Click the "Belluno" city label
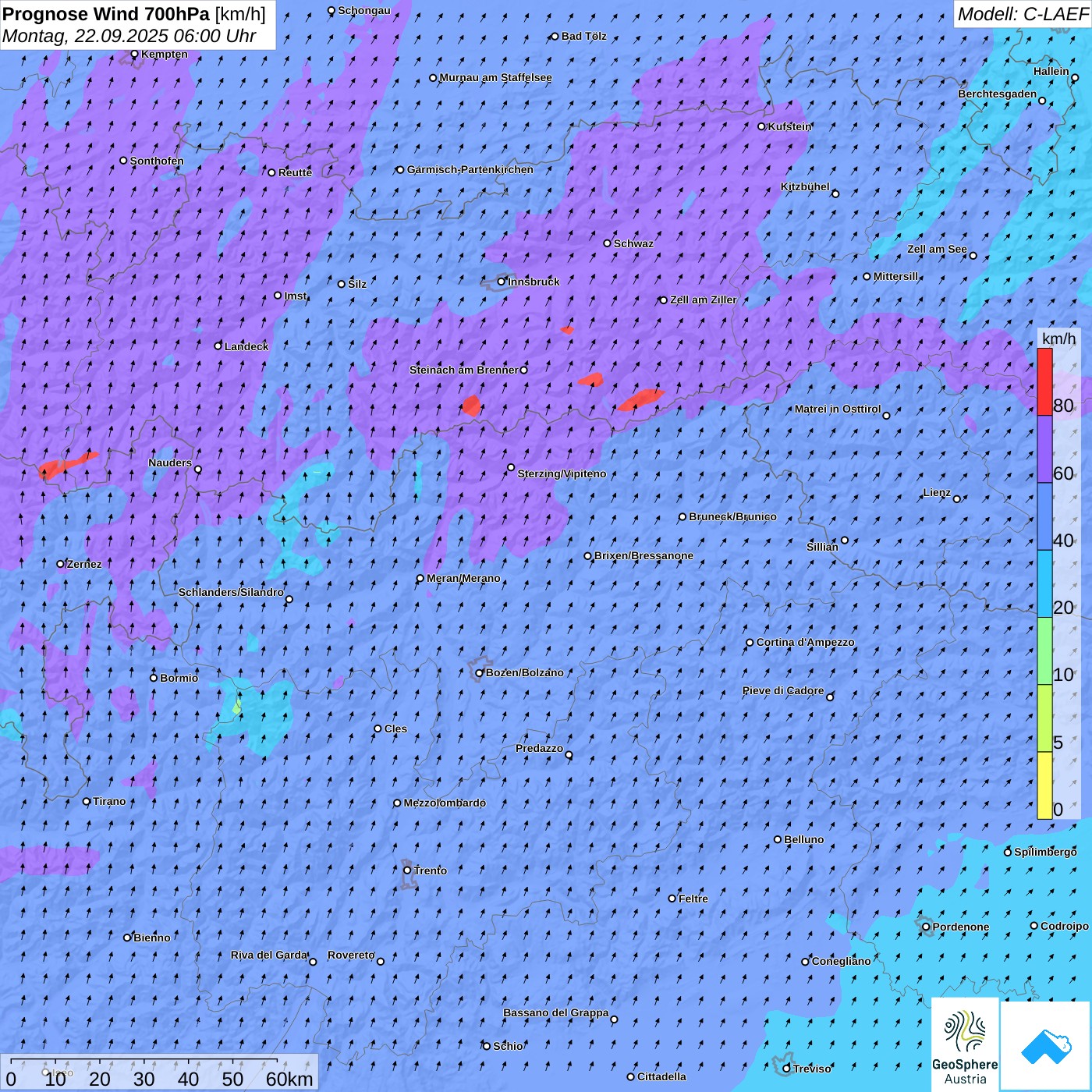This screenshot has height=1092, width=1092. 803,839
